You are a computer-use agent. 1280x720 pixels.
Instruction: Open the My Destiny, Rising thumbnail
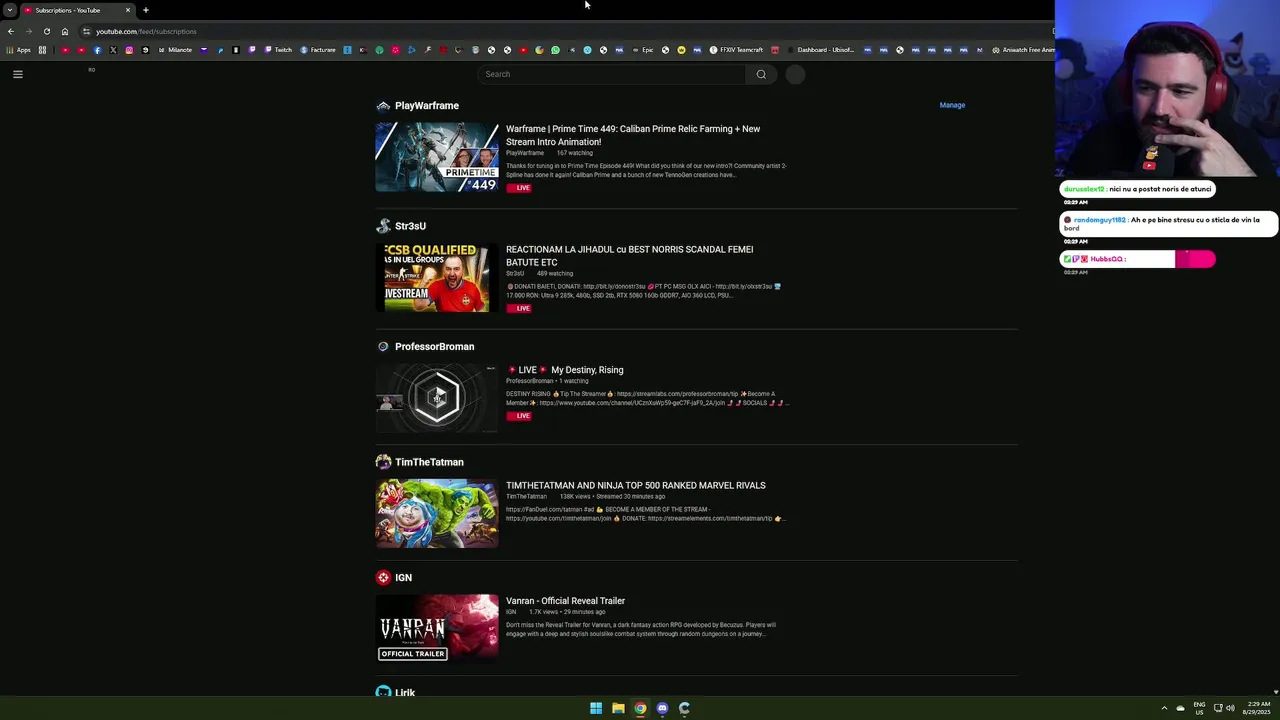pyautogui.click(x=437, y=398)
